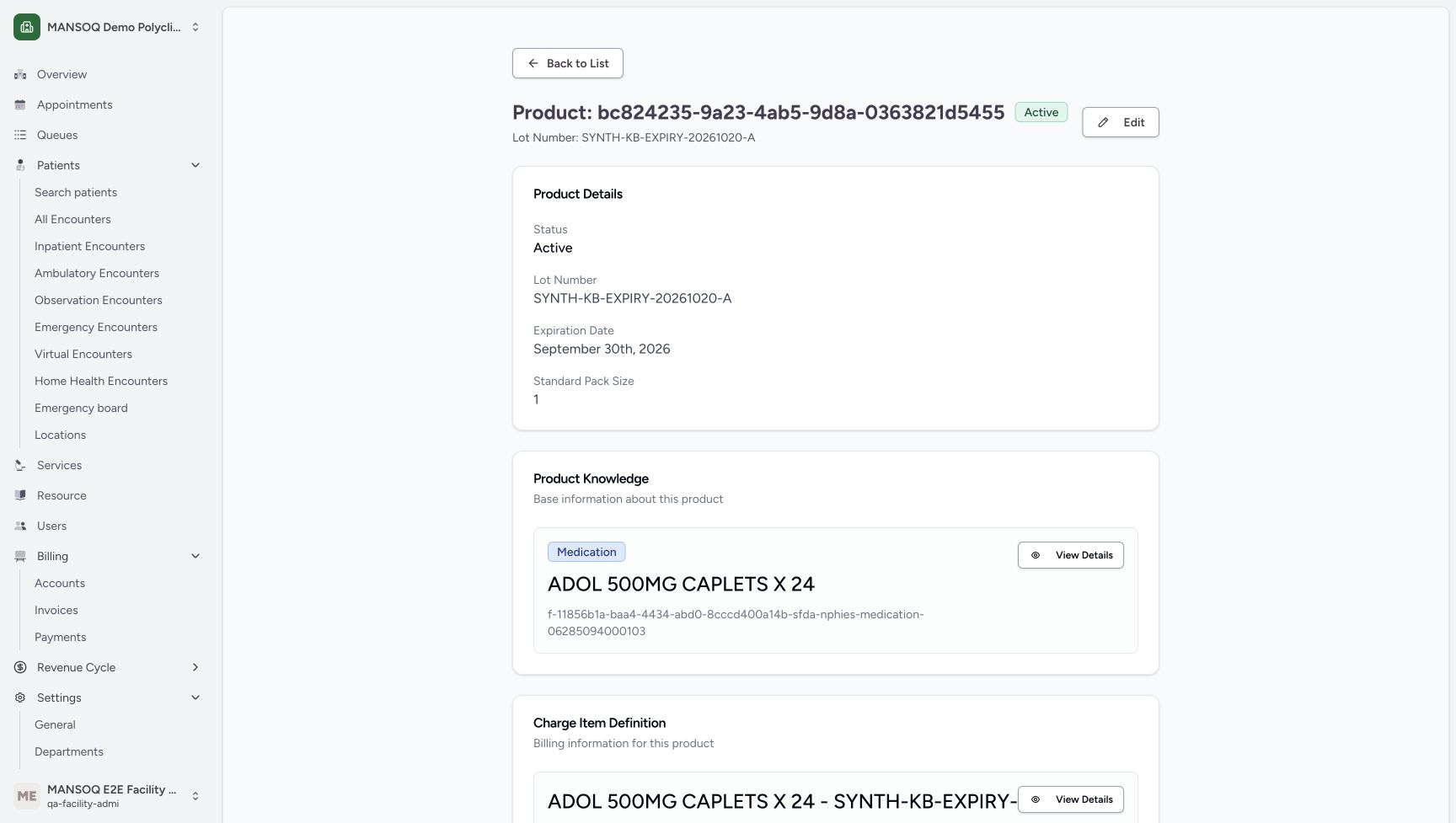Click the Appointments calendar icon
This screenshot has height=823, width=1456.
(20, 104)
